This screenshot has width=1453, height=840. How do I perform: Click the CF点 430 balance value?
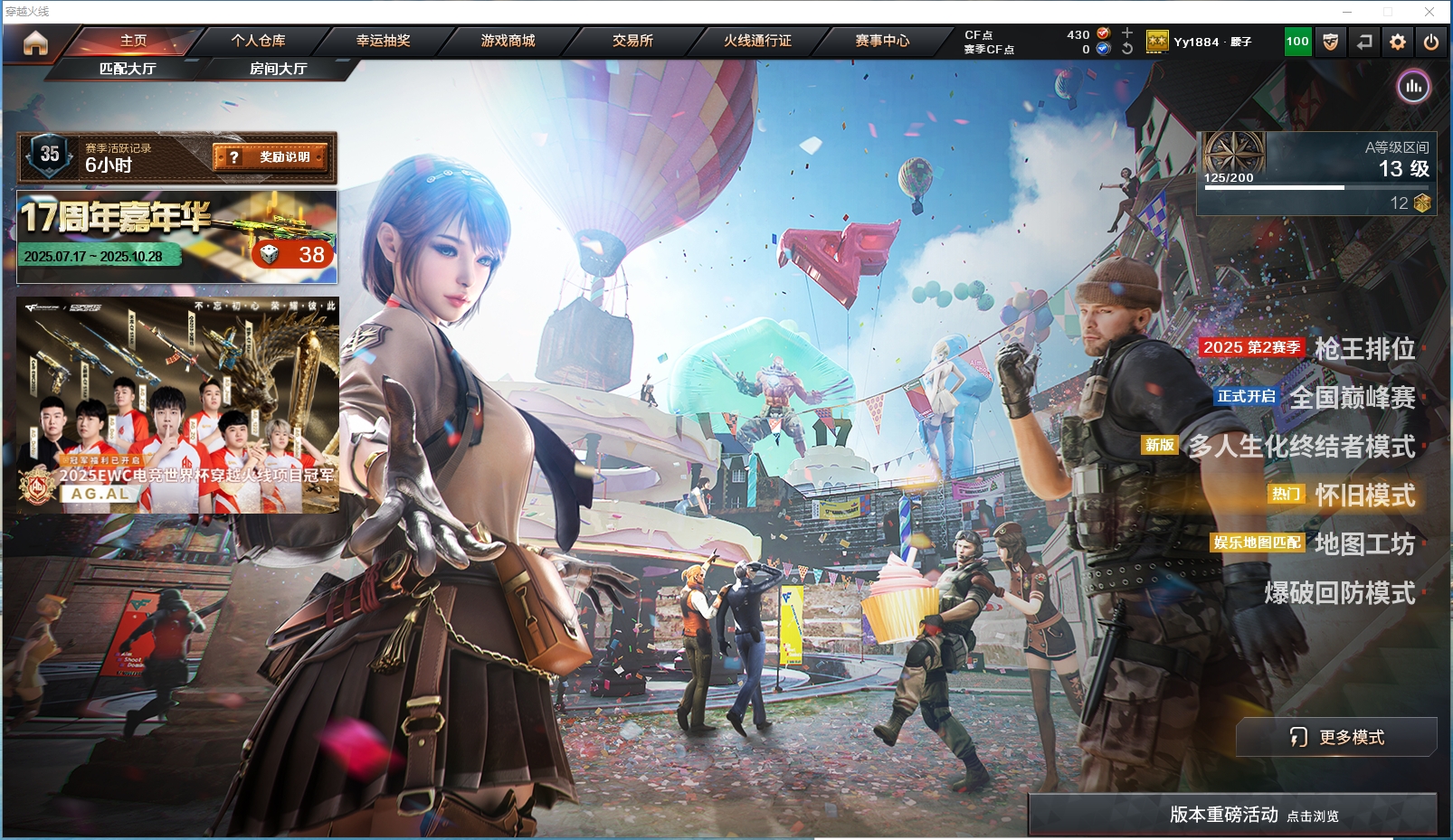1078,34
